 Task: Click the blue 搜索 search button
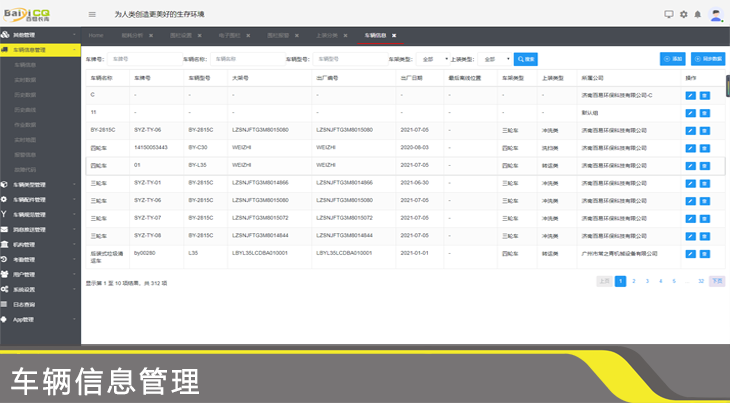point(526,59)
